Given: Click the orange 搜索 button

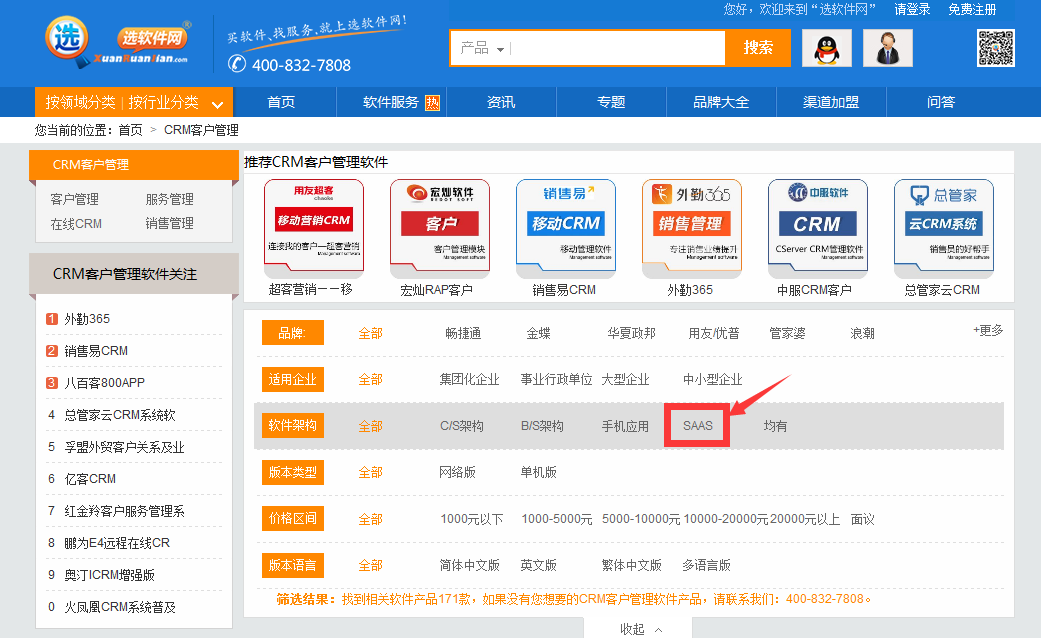Looking at the screenshot, I should coord(758,48).
